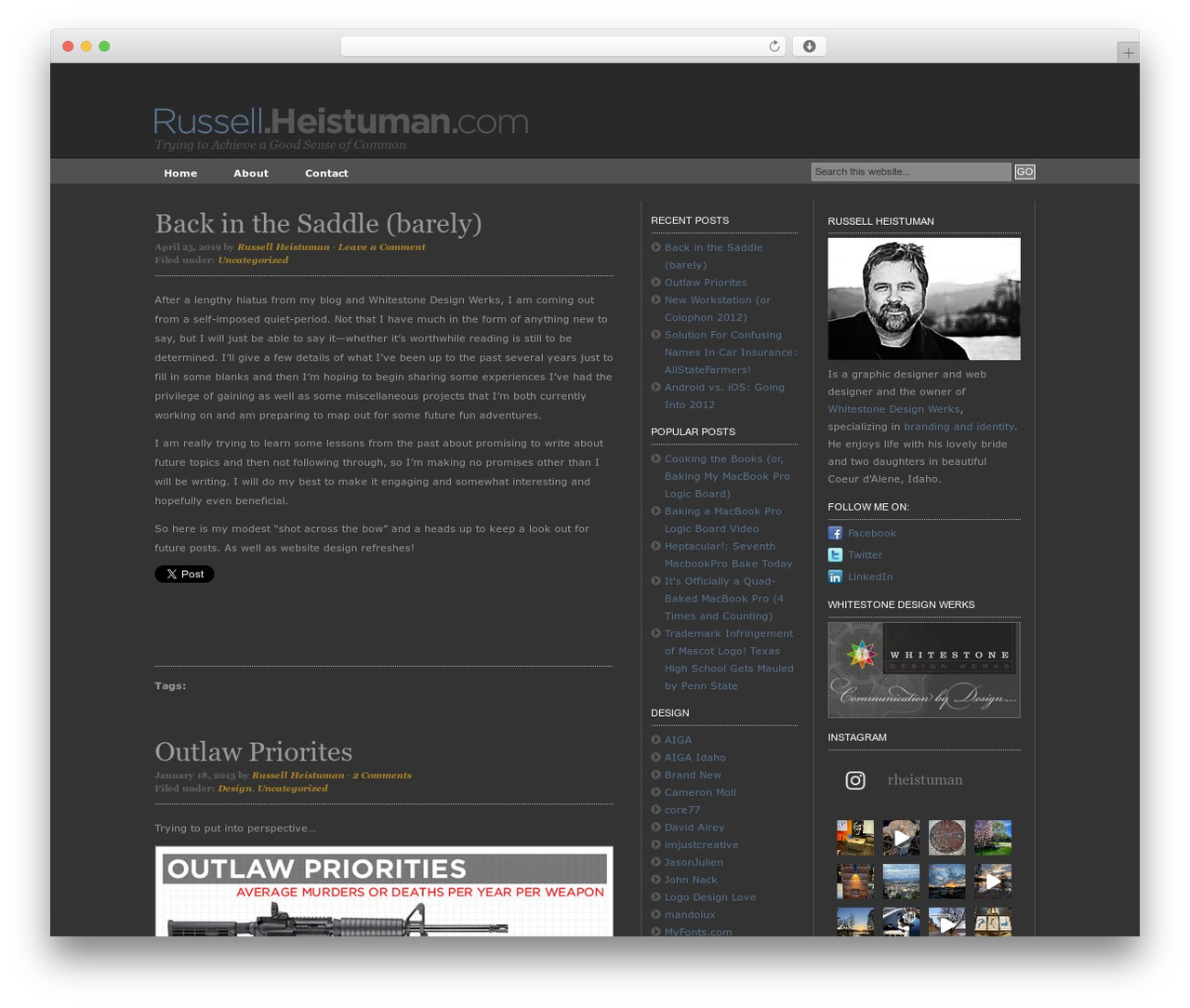Image resolution: width=1190 pixels, height=1008 pixels.
Task: Click the branding and identity link
Action: (x=959, y=427)
